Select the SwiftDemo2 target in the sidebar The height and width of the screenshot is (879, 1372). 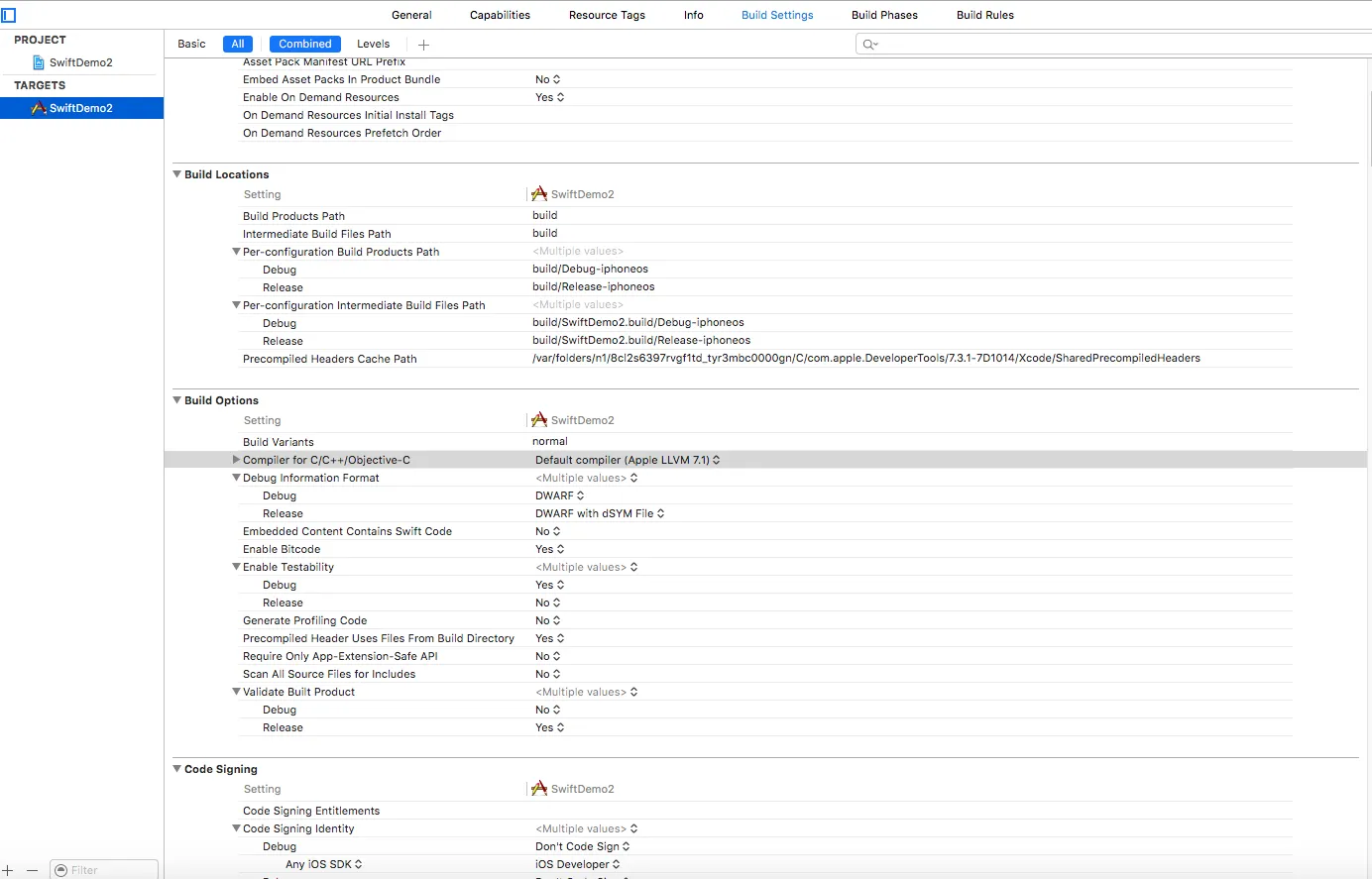tap(81, 108)
